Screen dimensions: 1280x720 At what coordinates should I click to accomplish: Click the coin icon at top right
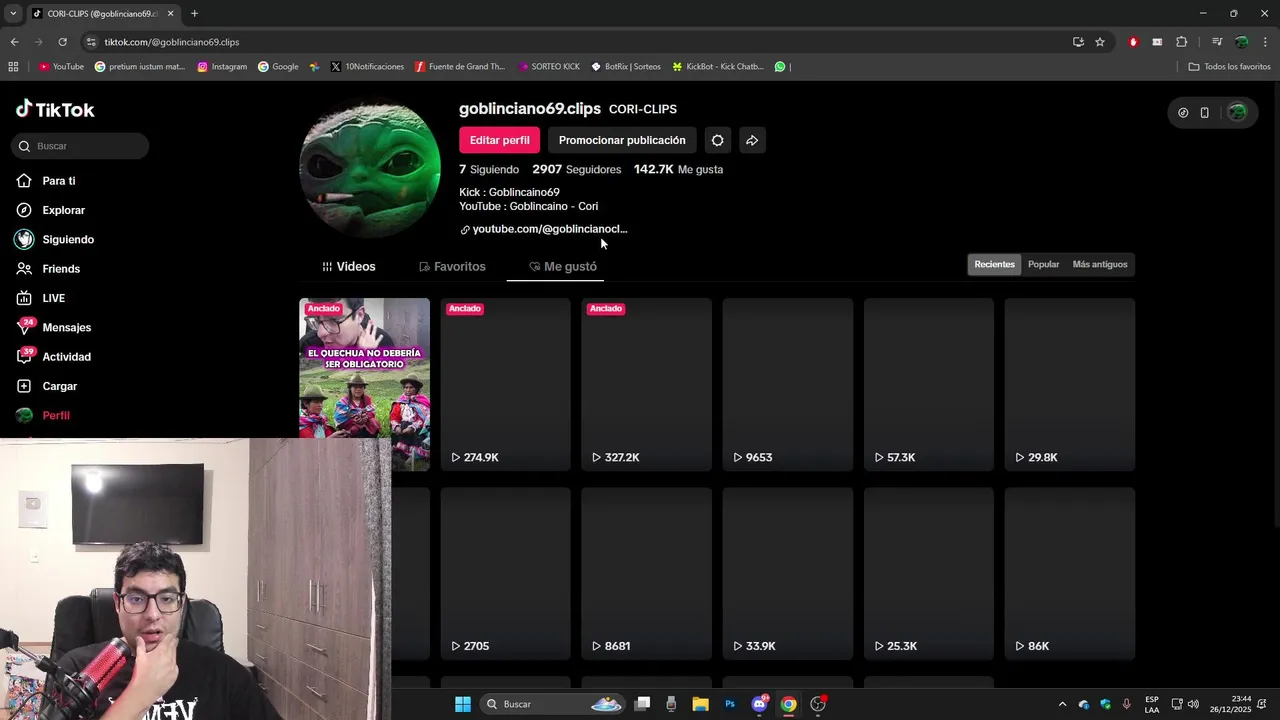click(x=1183, y=113)
